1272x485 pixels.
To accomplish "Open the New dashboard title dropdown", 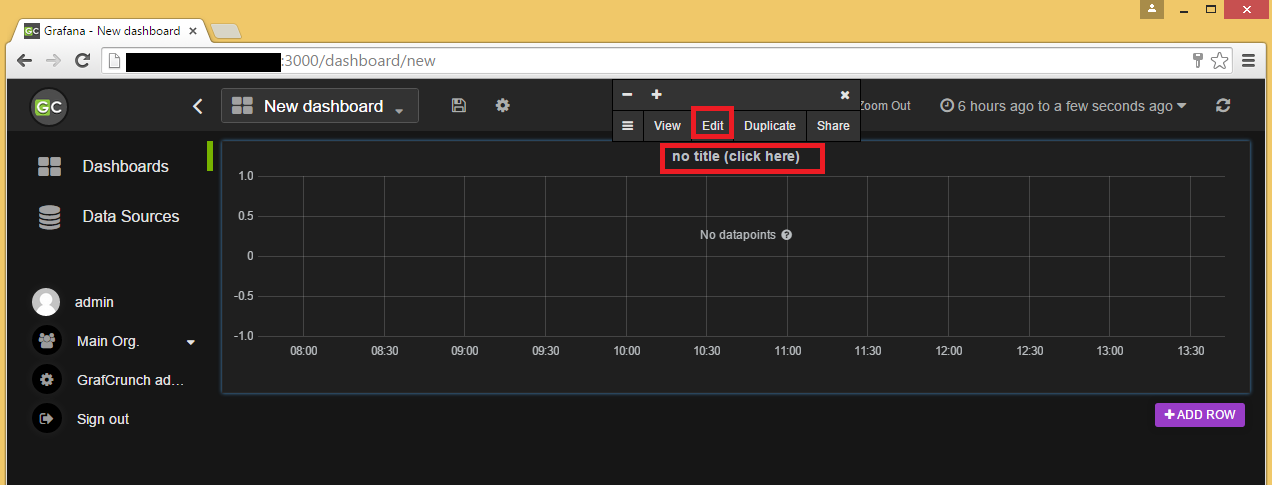I will [x=320, y=106].
